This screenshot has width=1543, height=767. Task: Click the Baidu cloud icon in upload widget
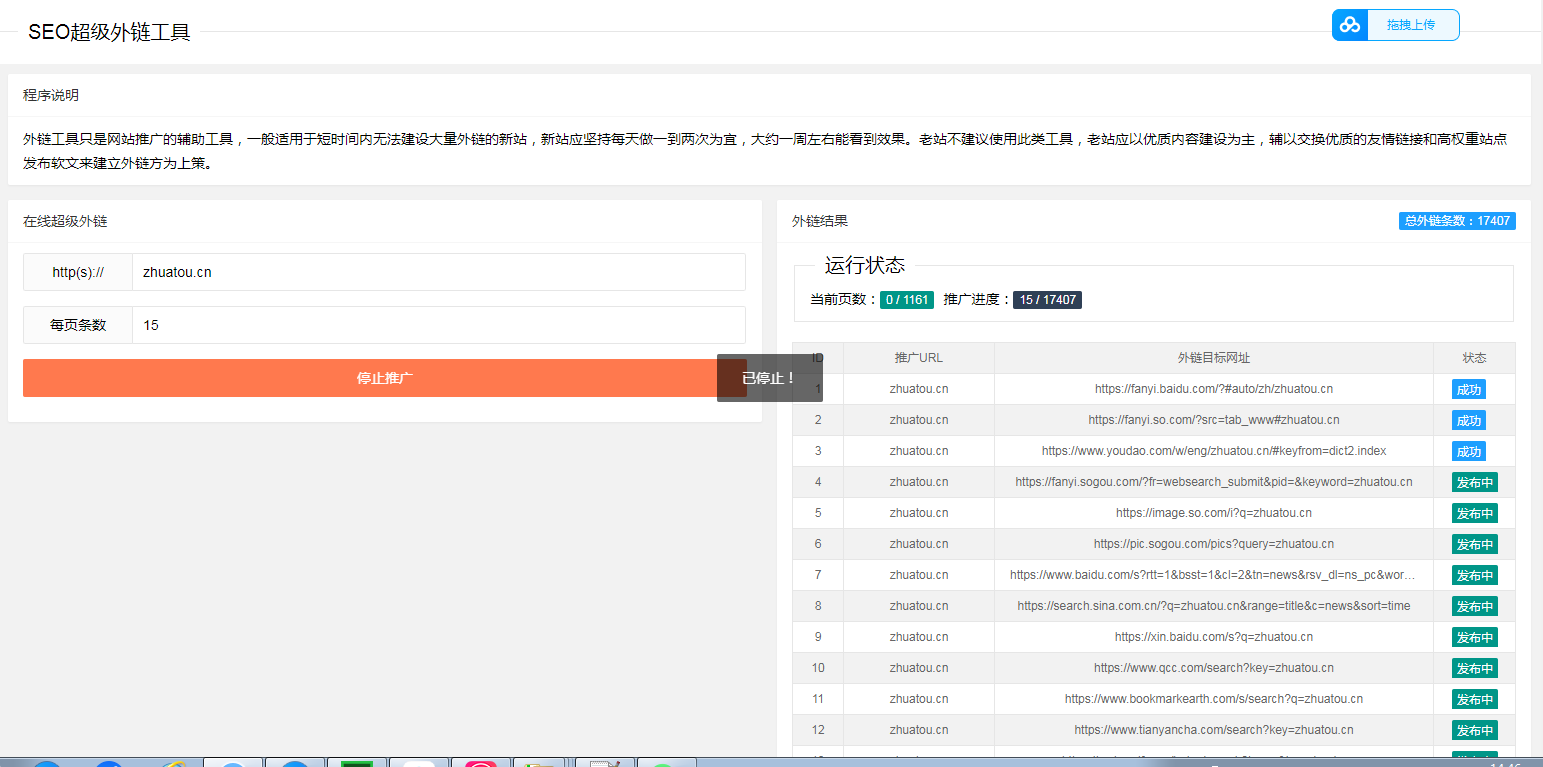[x=1350, y=25]
